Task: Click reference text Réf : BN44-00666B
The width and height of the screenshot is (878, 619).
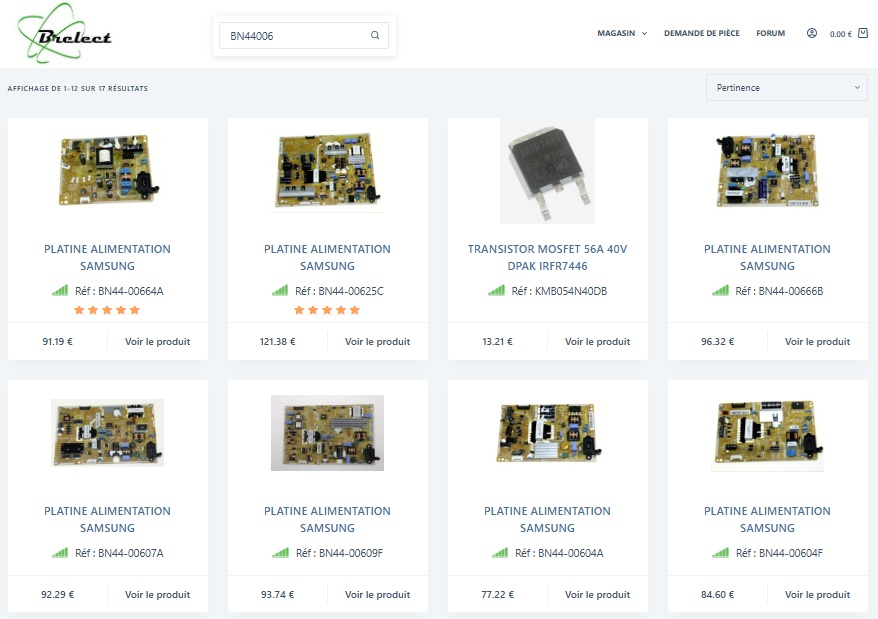Action: pyautogui.click(x=779, y=291)
